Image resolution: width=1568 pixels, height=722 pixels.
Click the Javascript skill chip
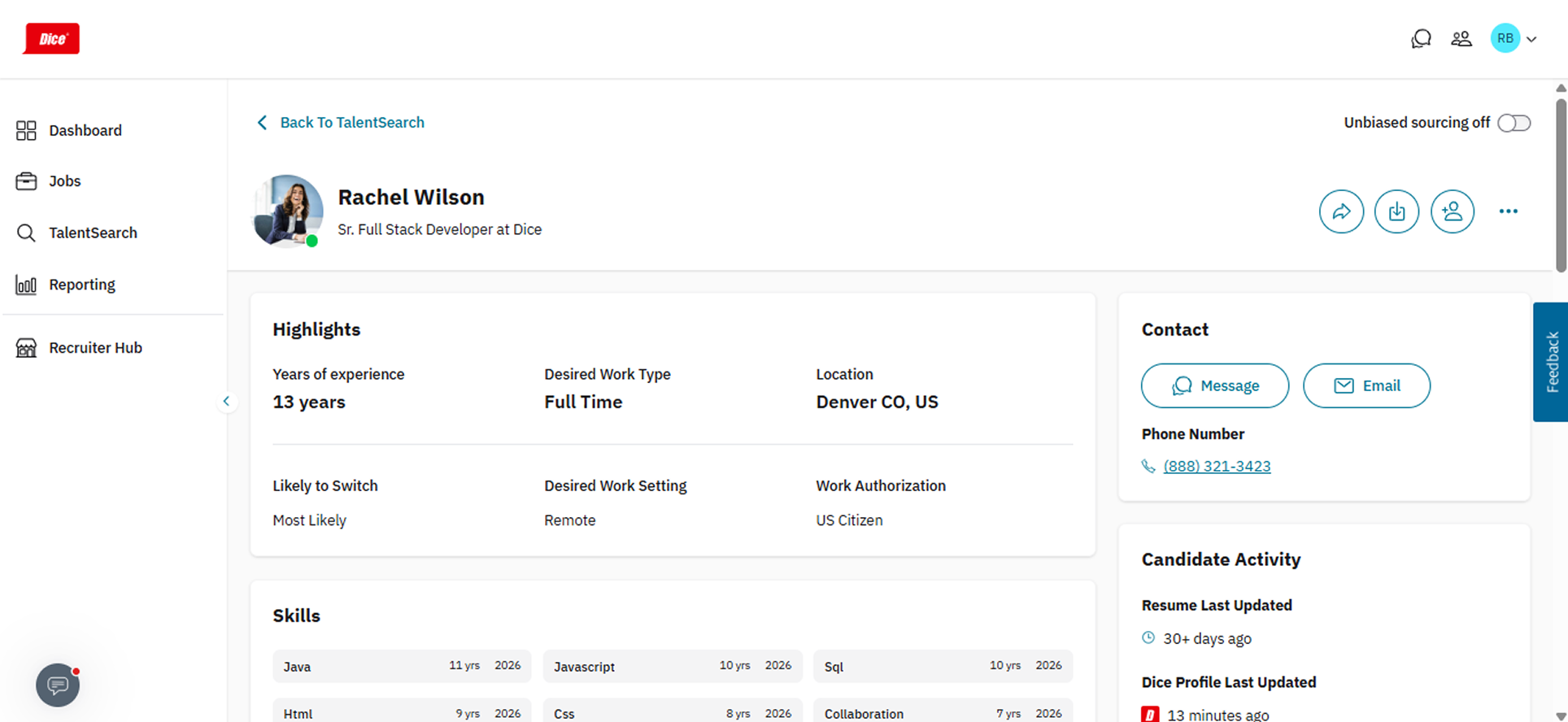pyautogui.click(x=673, y=666)
